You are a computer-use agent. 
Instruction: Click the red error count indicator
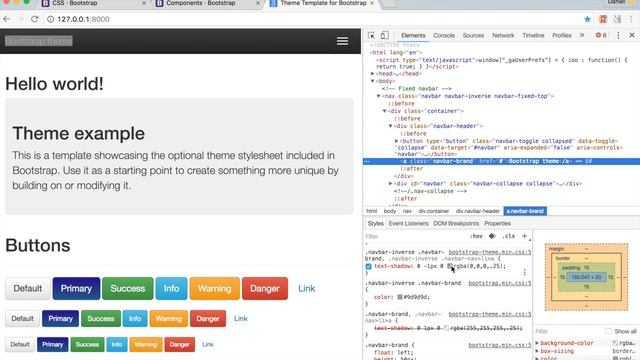(x=601, y=36)
